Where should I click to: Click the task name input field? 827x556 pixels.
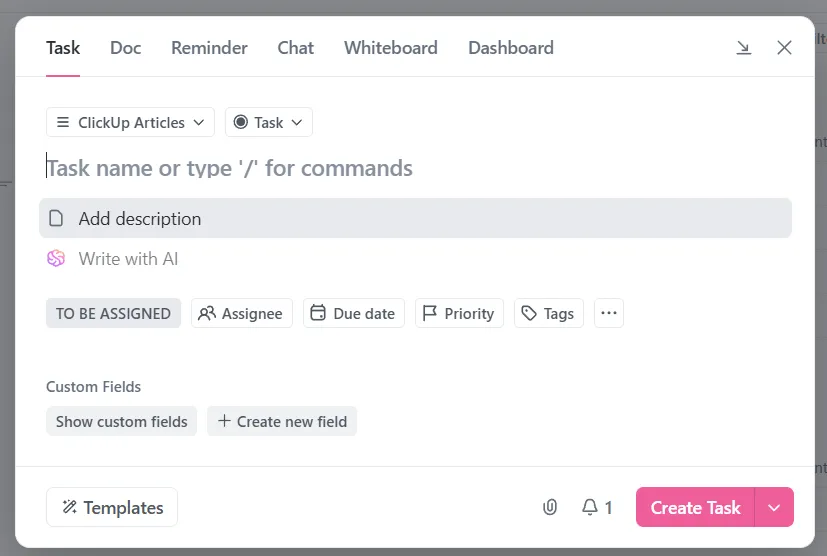(x=419, y=168)
